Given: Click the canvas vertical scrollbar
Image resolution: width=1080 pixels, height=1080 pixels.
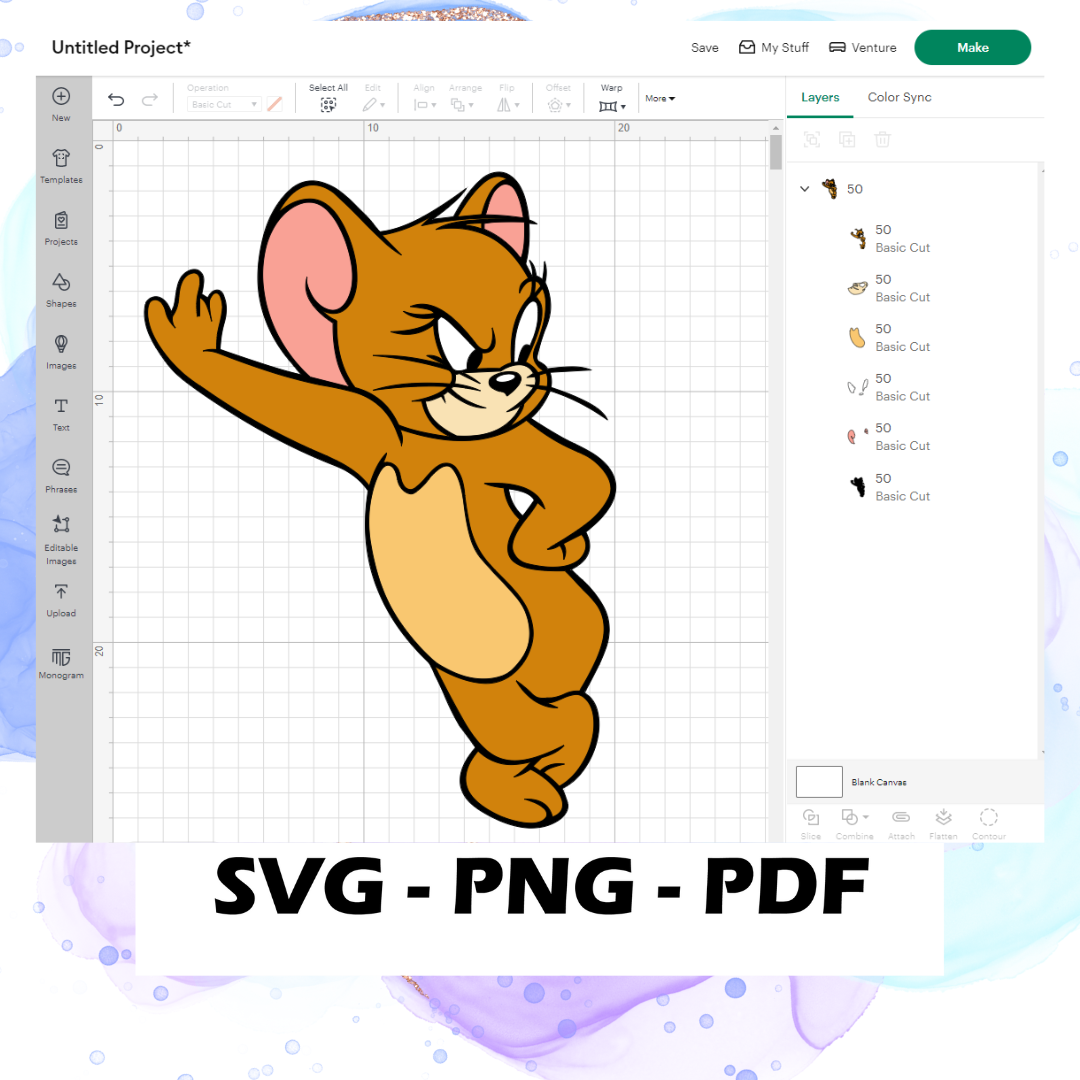Looking at the screenshot, I should [776, 152].
